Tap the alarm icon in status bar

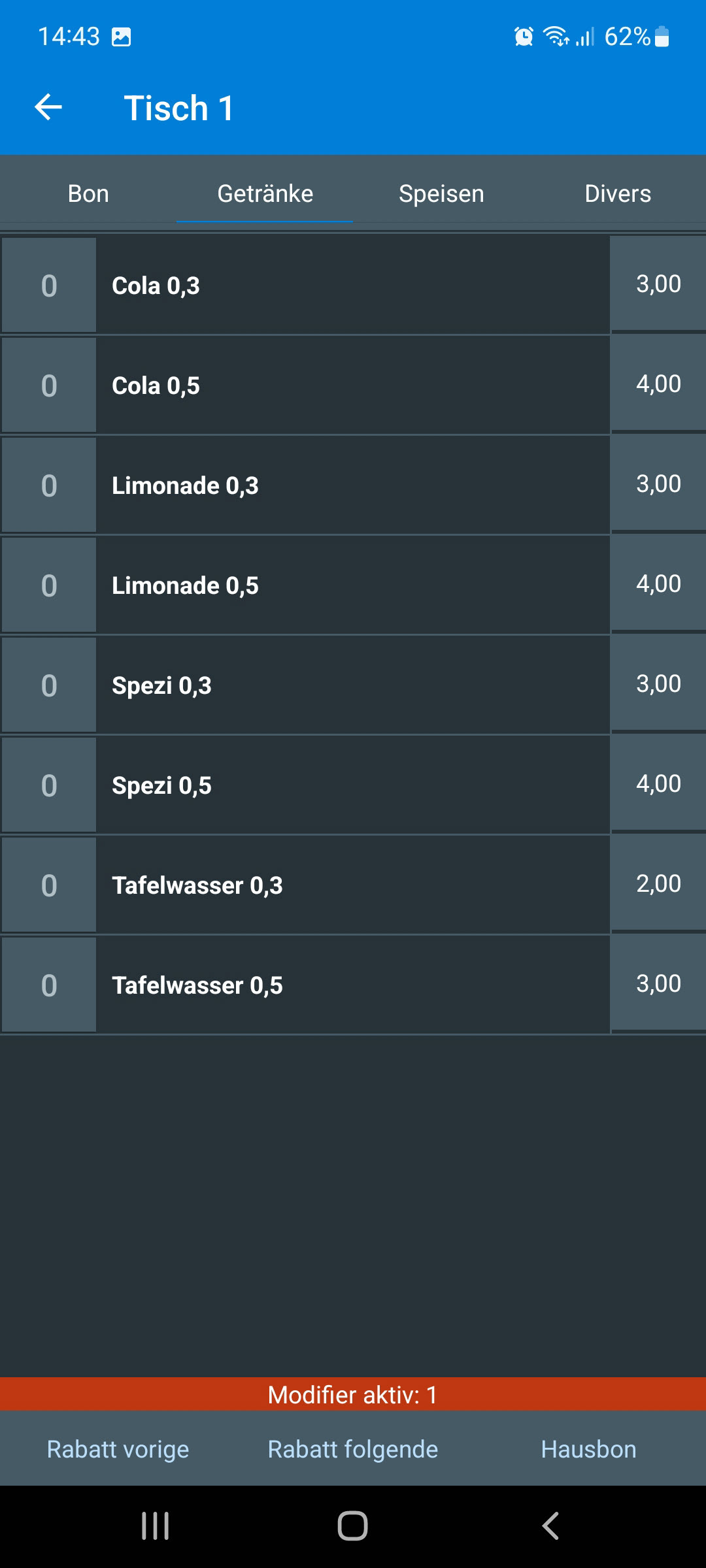click(x=524, y=37)
